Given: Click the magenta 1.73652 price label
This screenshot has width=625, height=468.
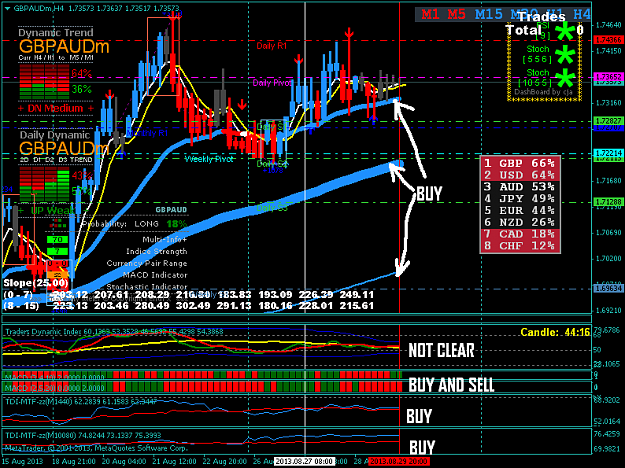Looking at the screenshot, I should 609,77.
